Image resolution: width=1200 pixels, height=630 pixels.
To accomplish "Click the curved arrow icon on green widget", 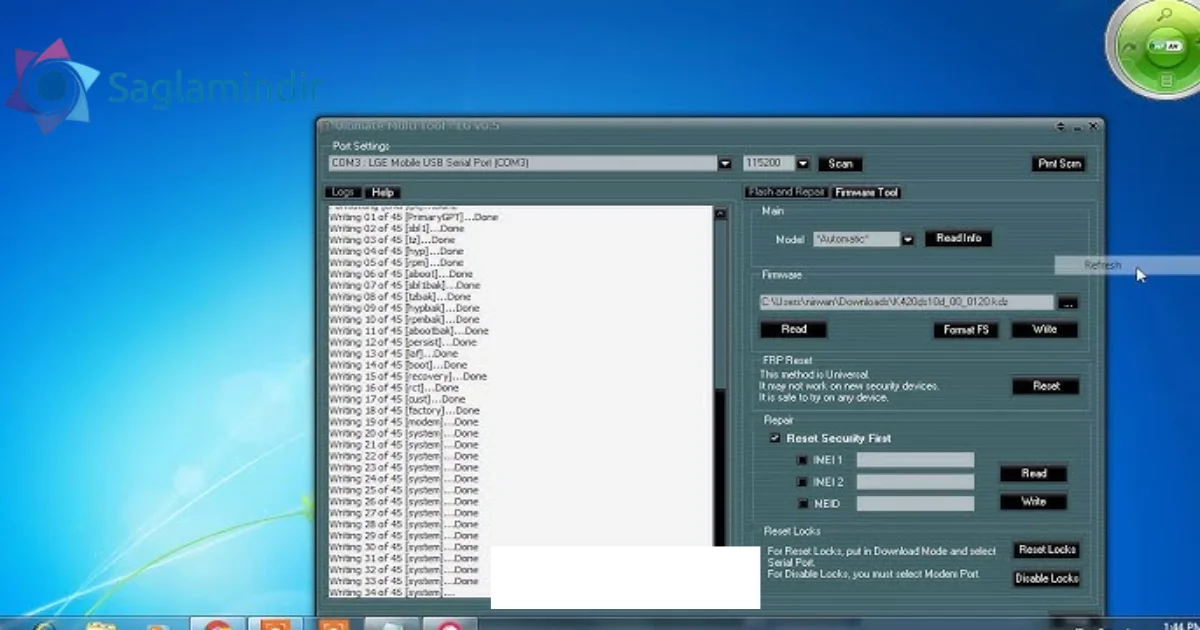I will click(1127, 46).
